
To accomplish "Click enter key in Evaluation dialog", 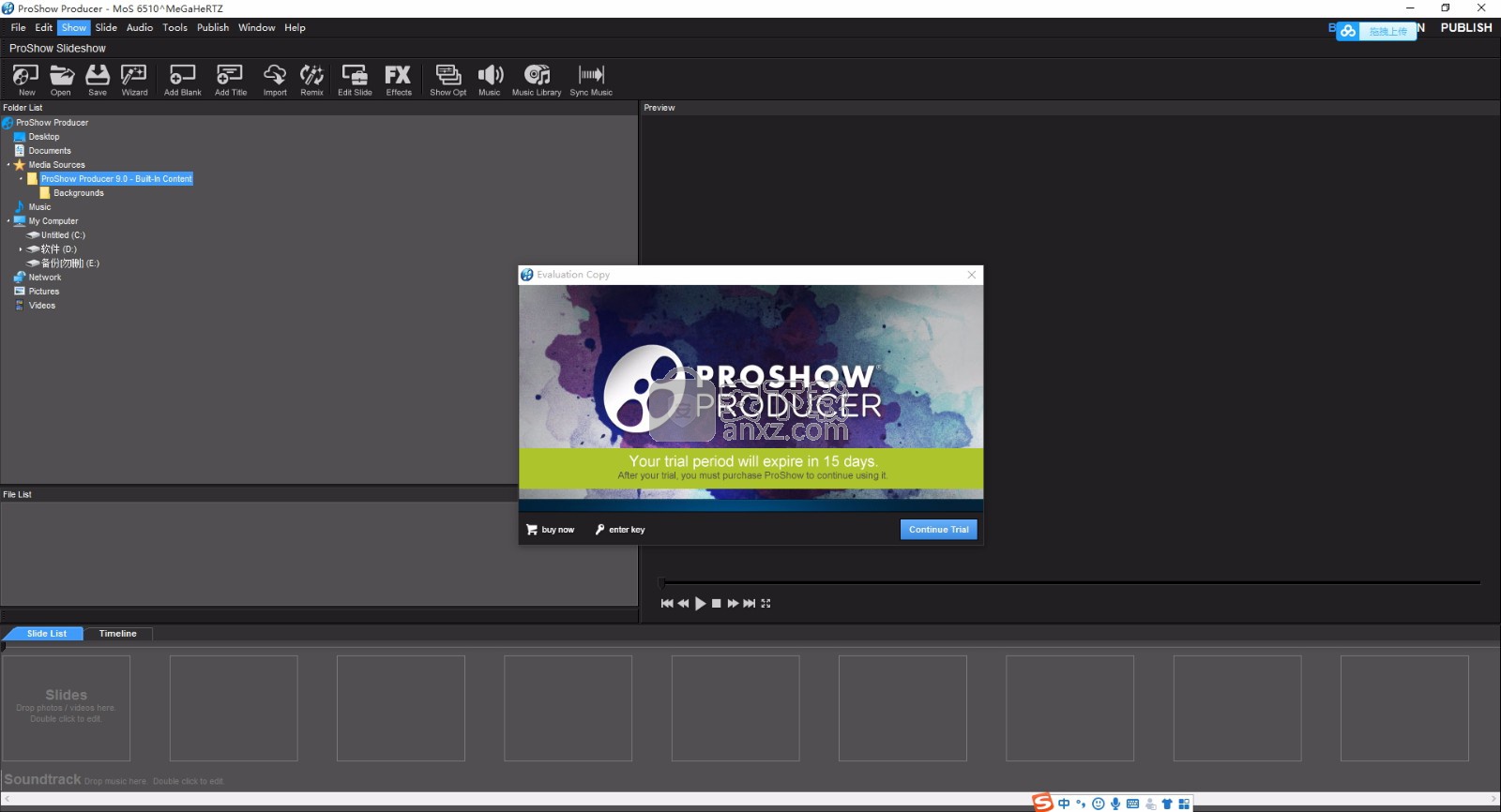I will pyautogui.click(x=620, y=530).
